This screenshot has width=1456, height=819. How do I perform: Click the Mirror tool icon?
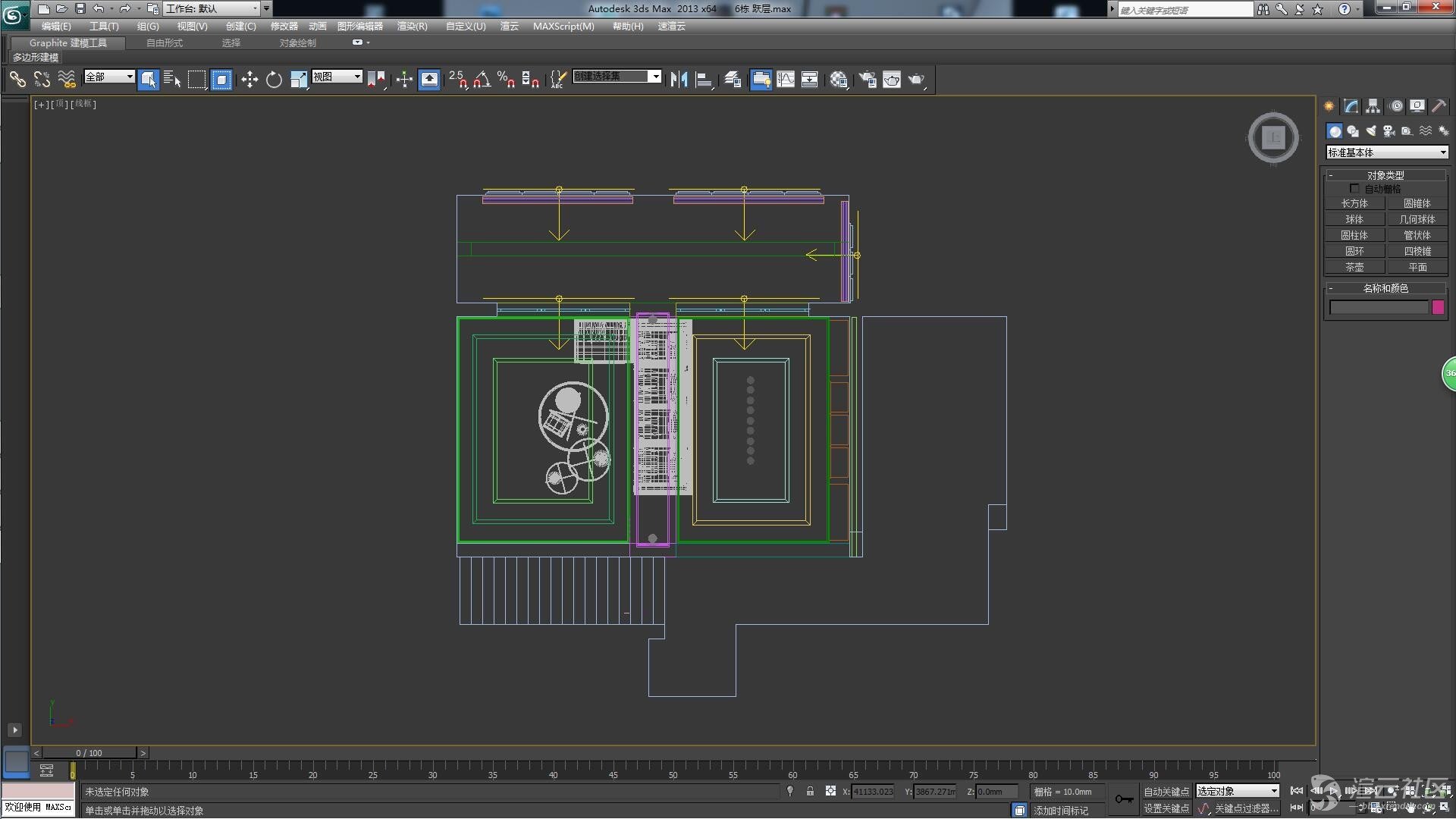coord(679,80)
